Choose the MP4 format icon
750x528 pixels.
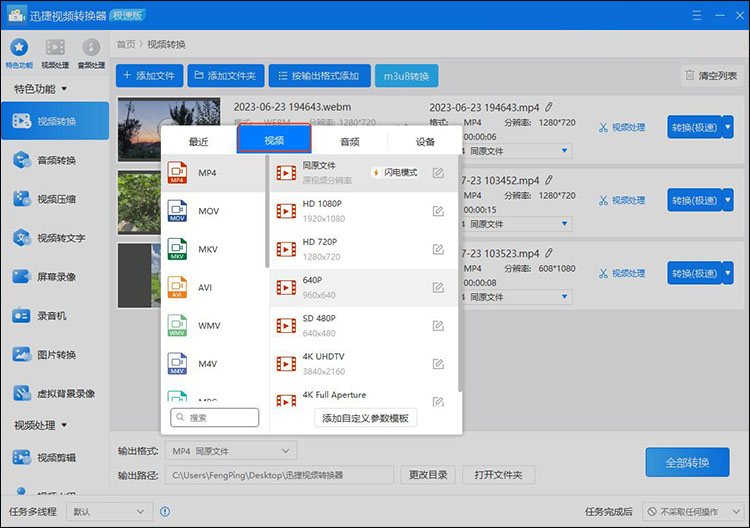(x=177, y=173)
